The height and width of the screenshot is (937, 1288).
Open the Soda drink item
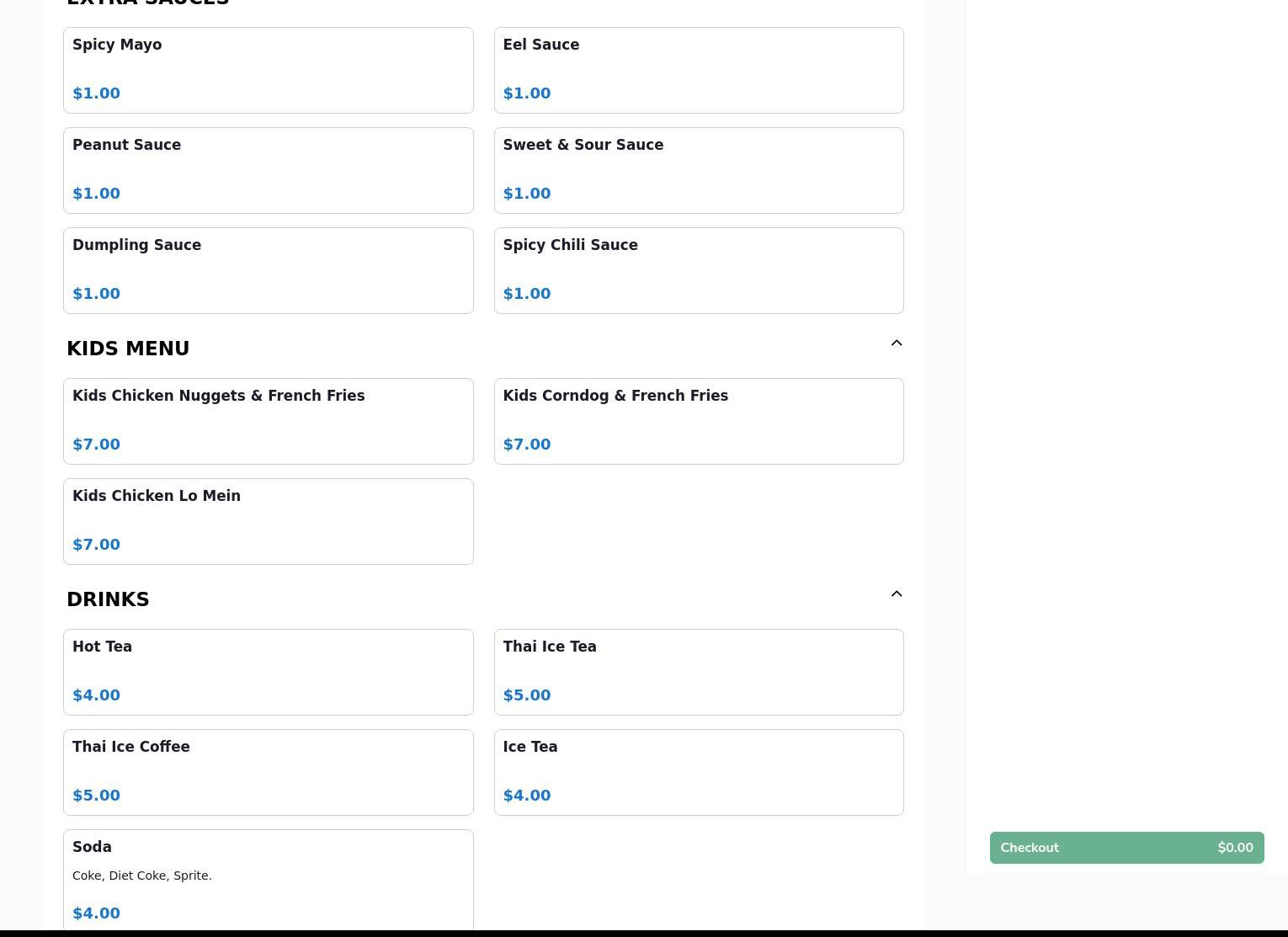pos(268,879)
